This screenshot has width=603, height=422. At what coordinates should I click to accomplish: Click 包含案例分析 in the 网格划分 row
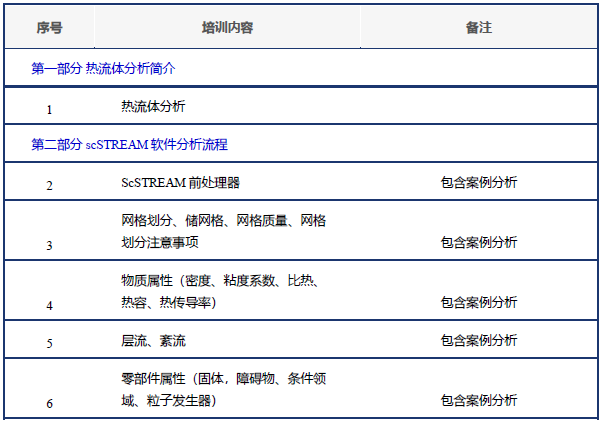click(479, 242)
